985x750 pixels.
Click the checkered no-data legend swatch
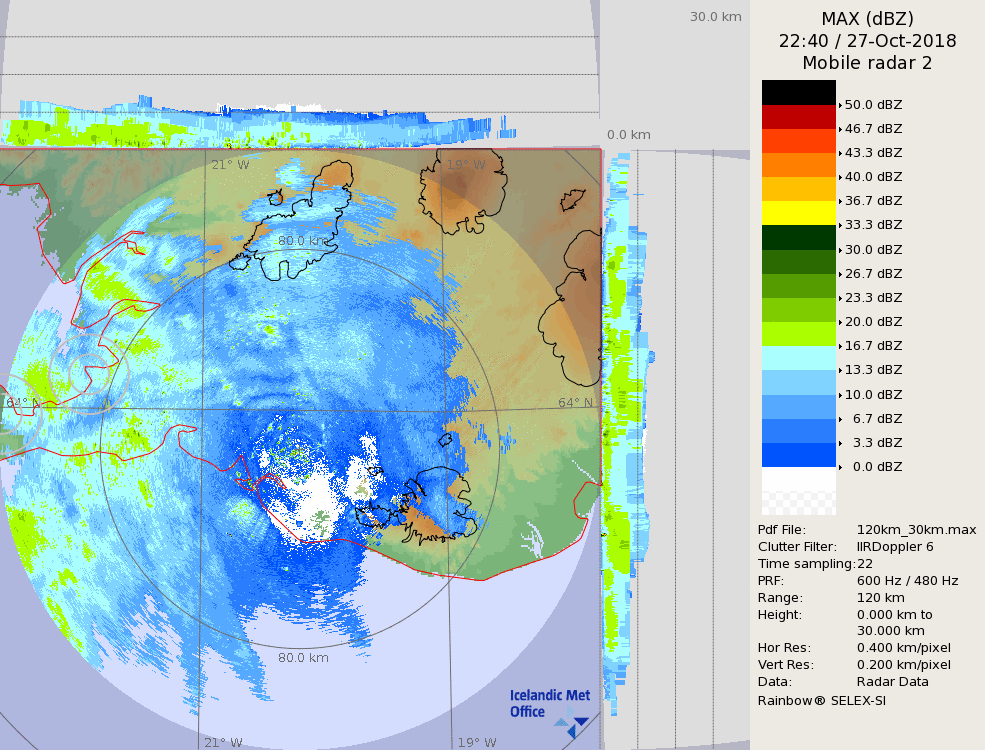(x=798, y=491)
